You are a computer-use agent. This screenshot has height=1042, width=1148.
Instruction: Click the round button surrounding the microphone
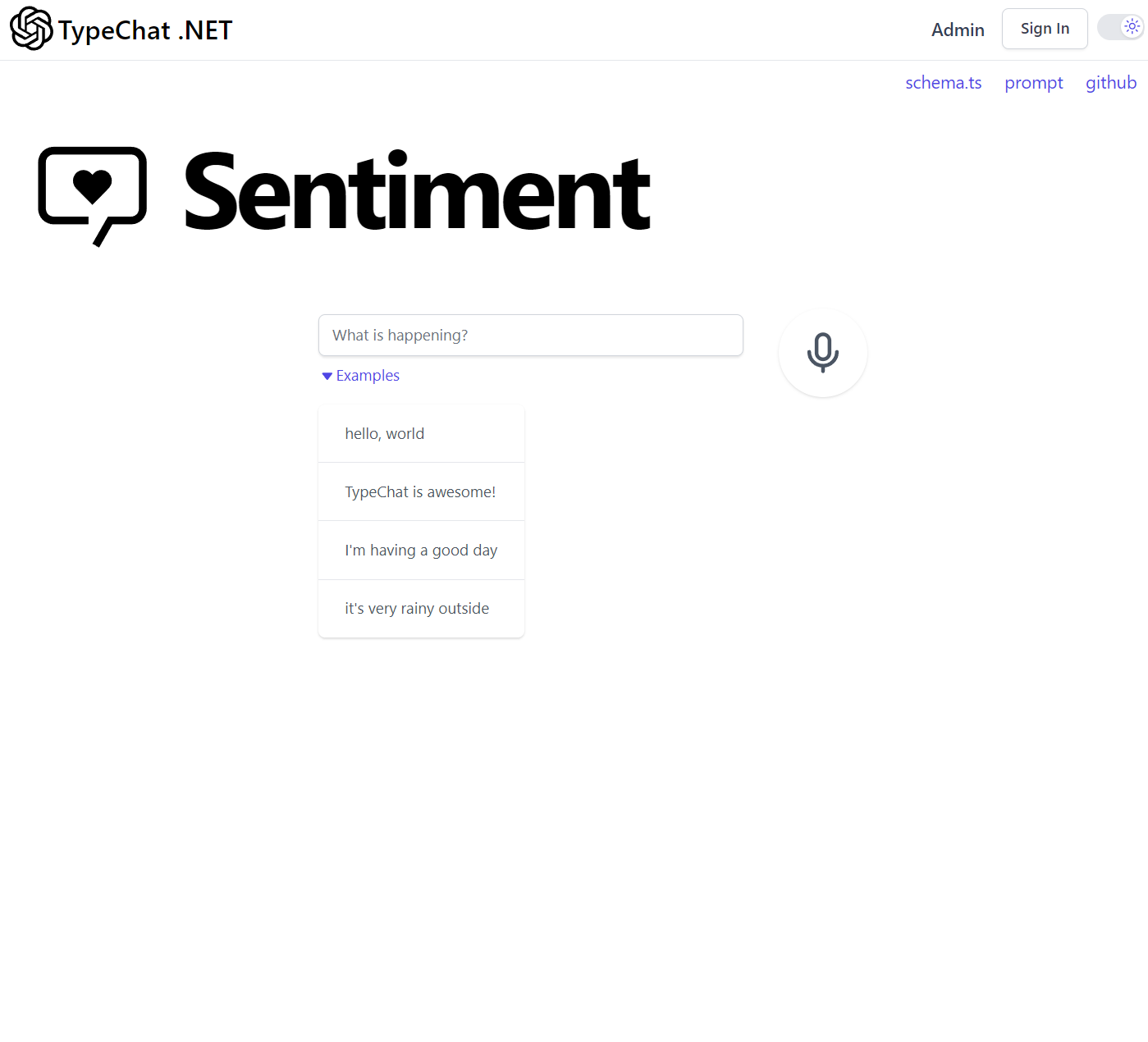pyautogui.click(x=822, y=353)
